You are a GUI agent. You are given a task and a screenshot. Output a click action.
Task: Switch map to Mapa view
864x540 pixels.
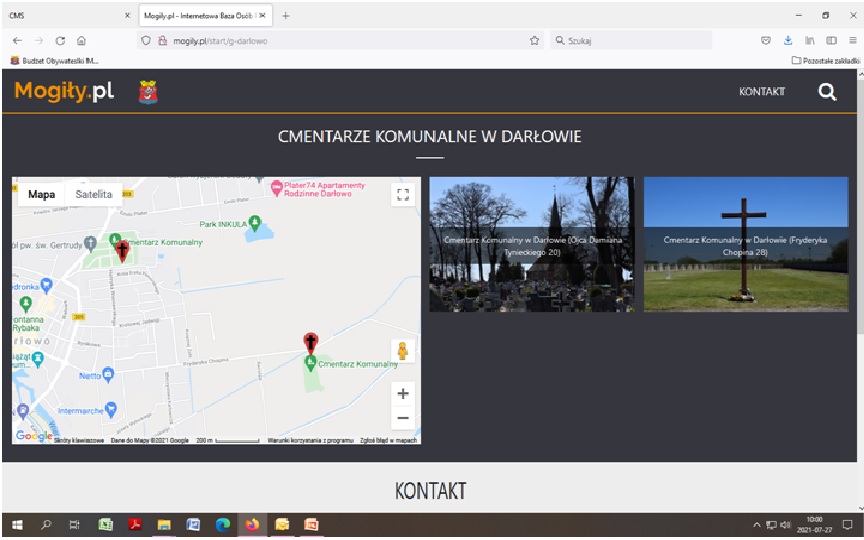(x=41, y=194)
